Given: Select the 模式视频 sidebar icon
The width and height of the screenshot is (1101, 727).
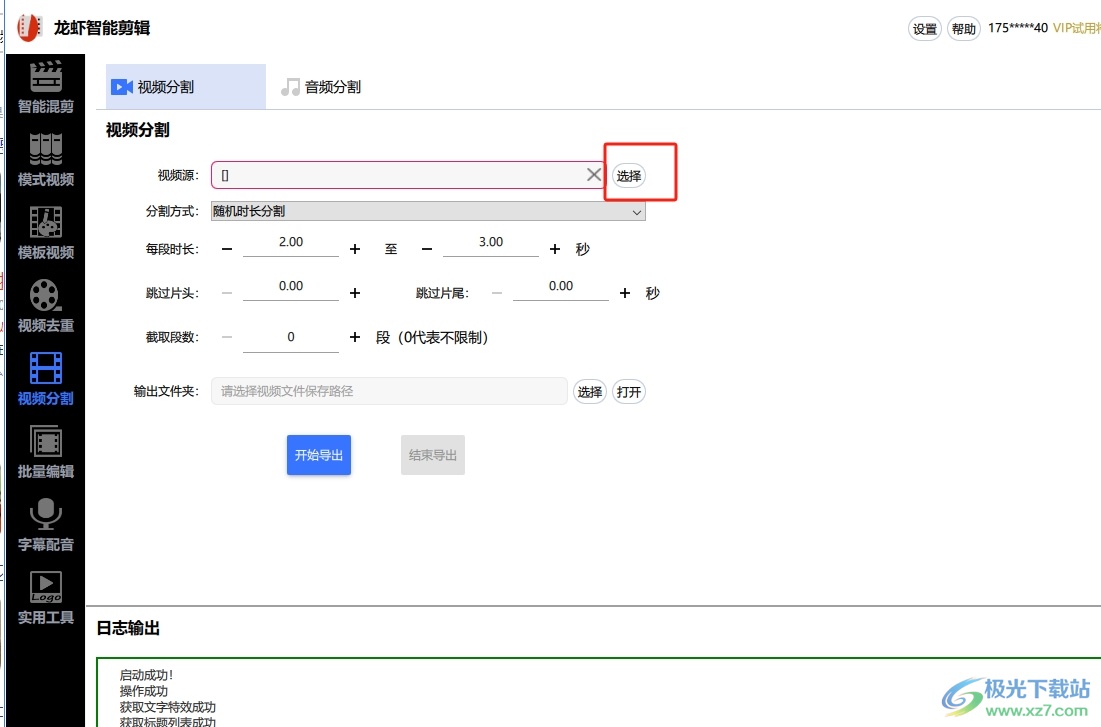Looking at the screenshot, I should click(46, 160).
